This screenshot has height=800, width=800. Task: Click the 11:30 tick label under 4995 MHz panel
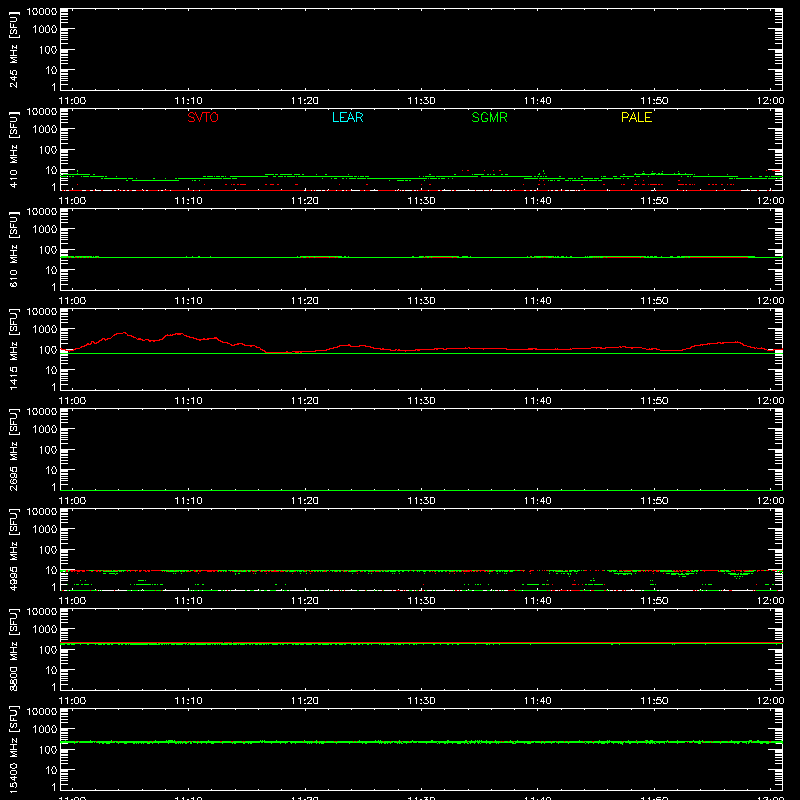(x=421, y=601)
